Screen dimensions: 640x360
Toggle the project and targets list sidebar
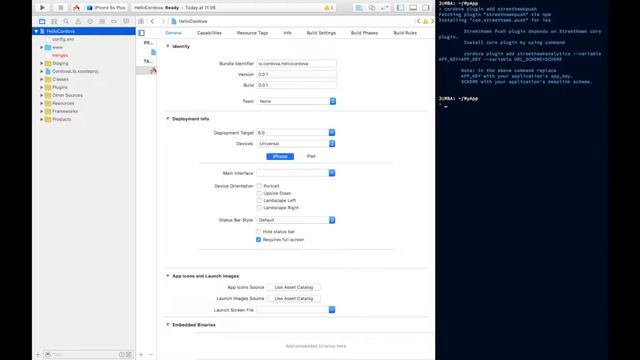[x=142, y=33]
